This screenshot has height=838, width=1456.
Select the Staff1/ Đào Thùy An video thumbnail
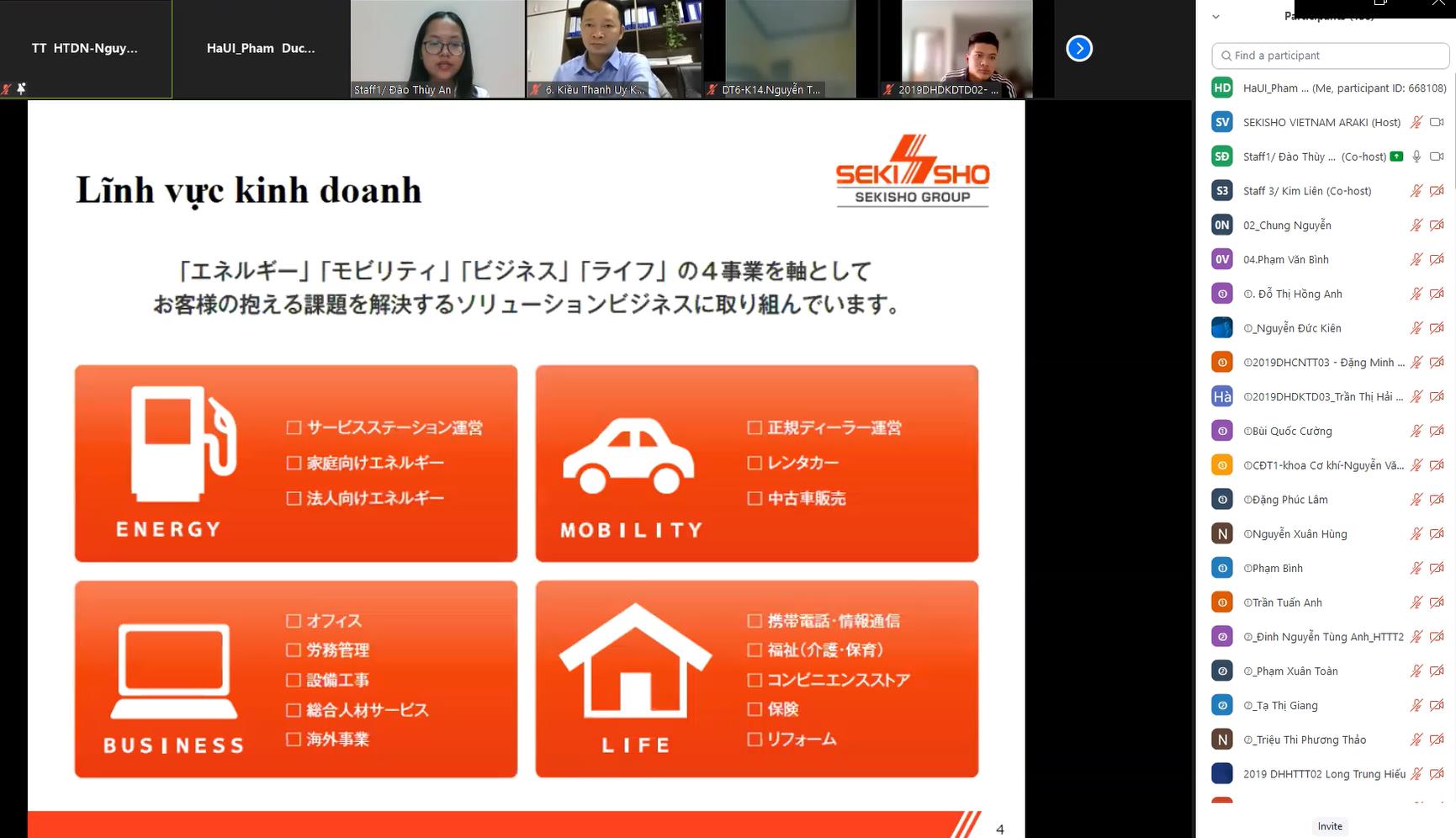point(437,49)
